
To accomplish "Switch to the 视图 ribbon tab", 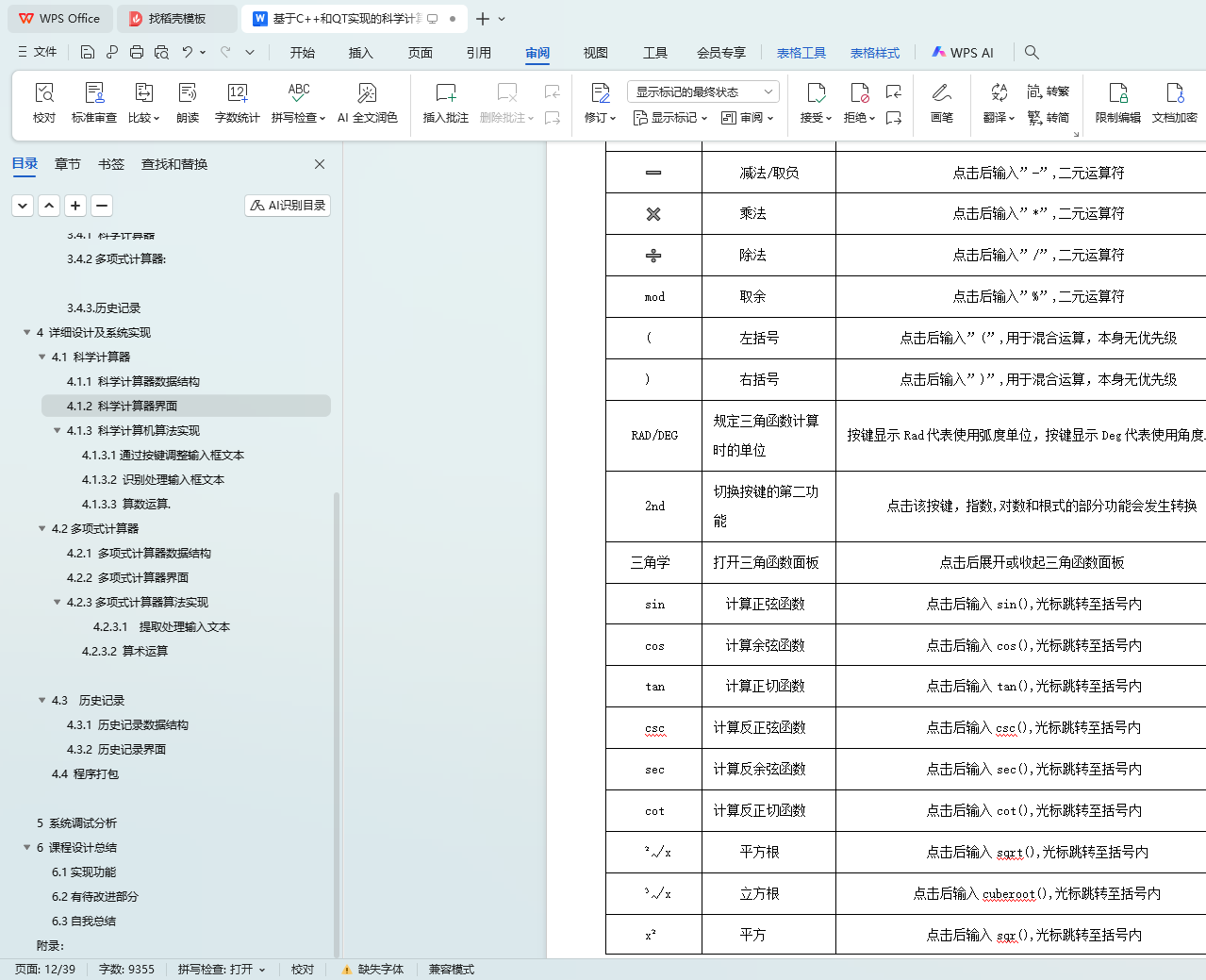I will 596,53.
